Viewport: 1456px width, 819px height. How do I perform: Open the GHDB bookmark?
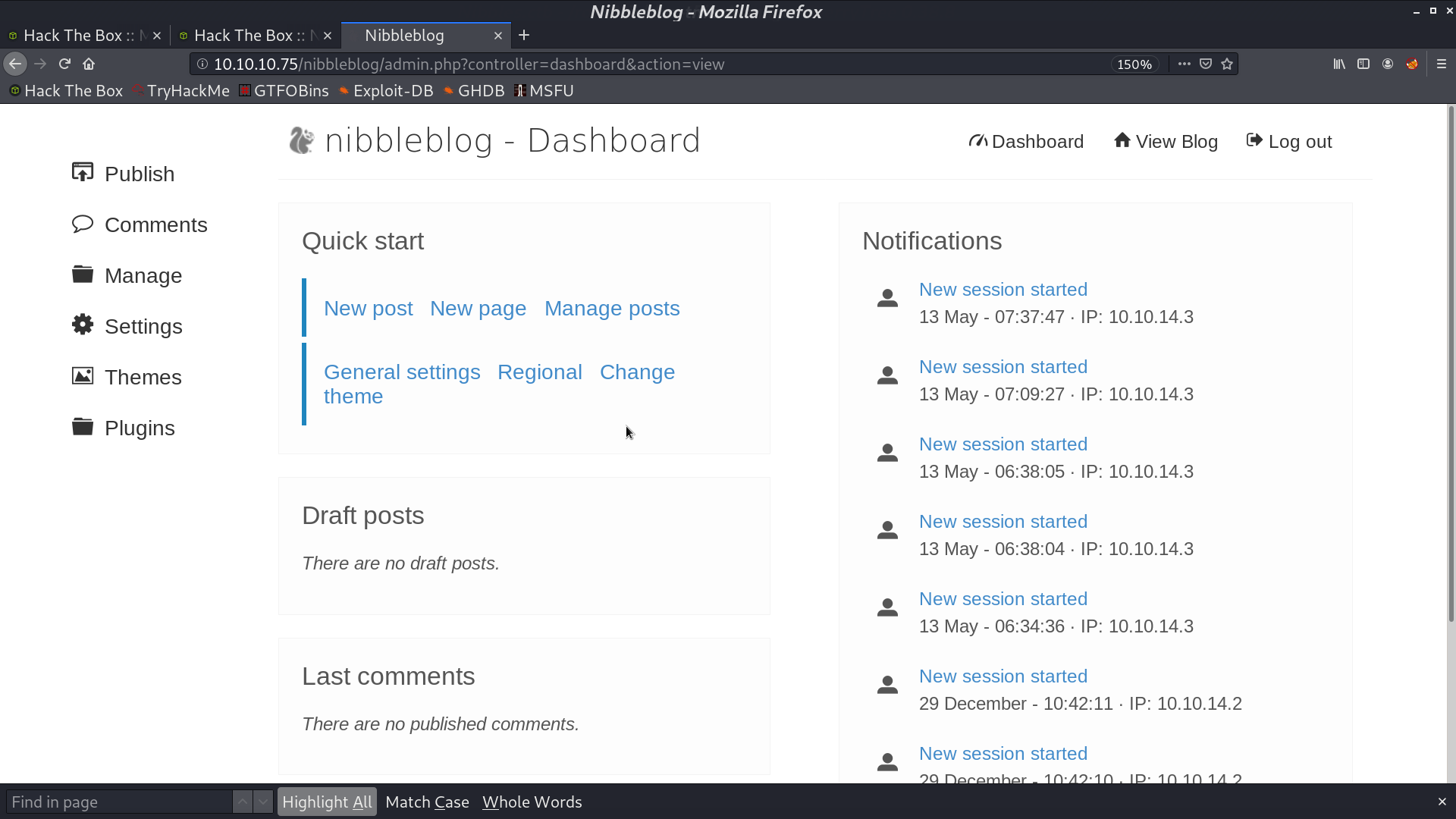(474, 91)
